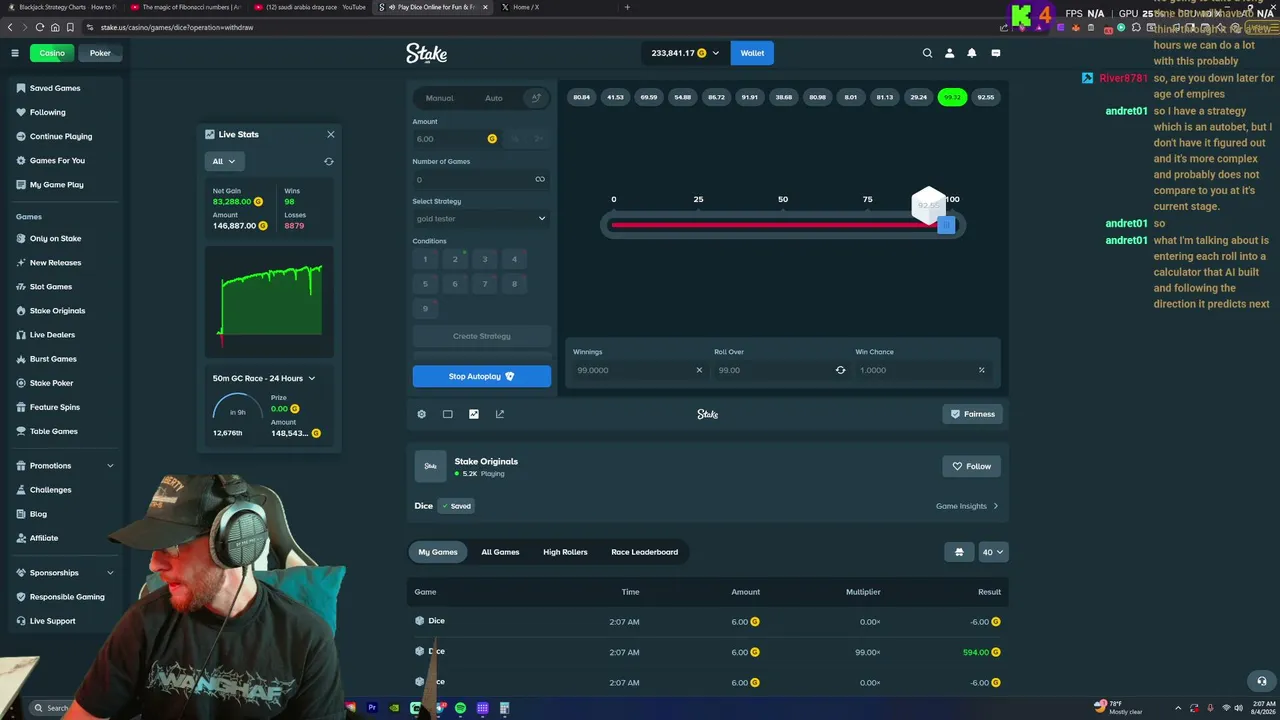Bookmark this page in the browser
Image resolution: width=1280 pixels, height=720 pixels.
(70, 27)
